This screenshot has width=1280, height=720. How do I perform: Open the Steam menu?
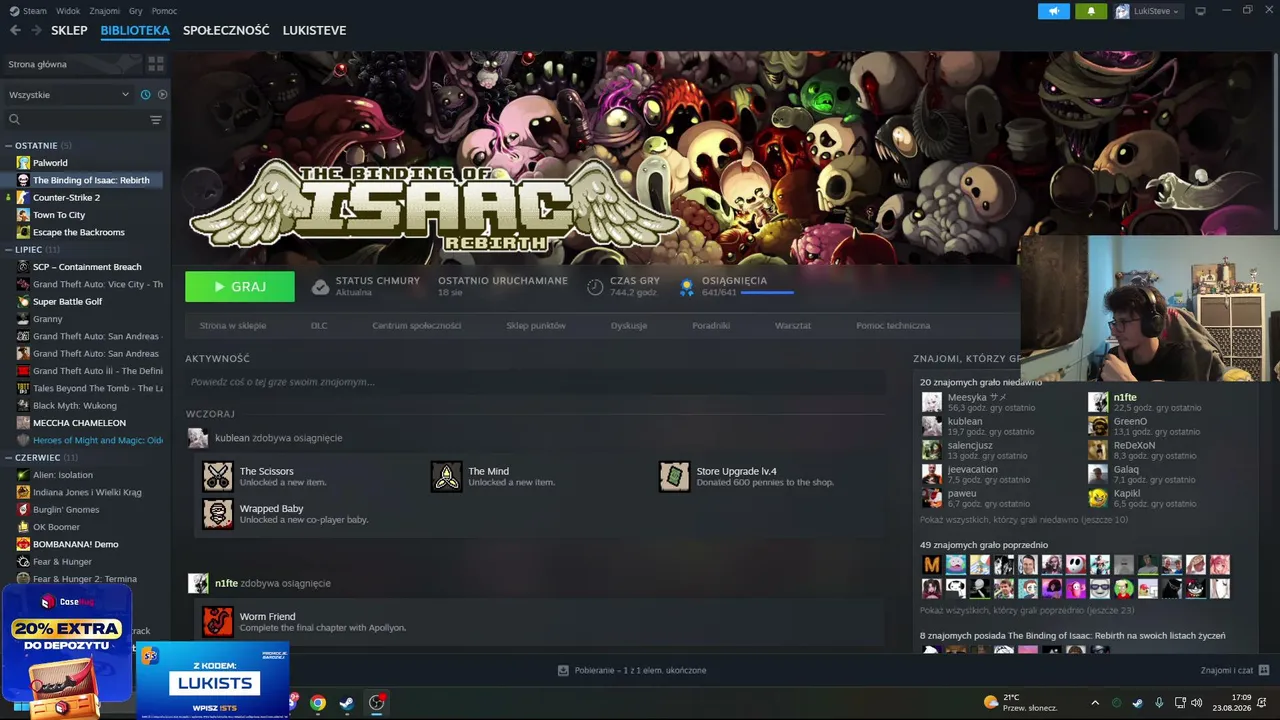28,11
